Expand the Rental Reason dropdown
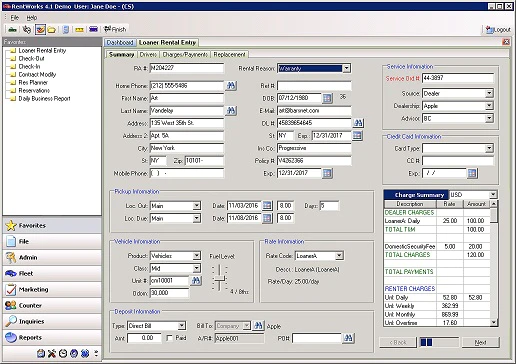Image resolution: width=516 pixels, height=364 pixels. (x=347, y=68)
